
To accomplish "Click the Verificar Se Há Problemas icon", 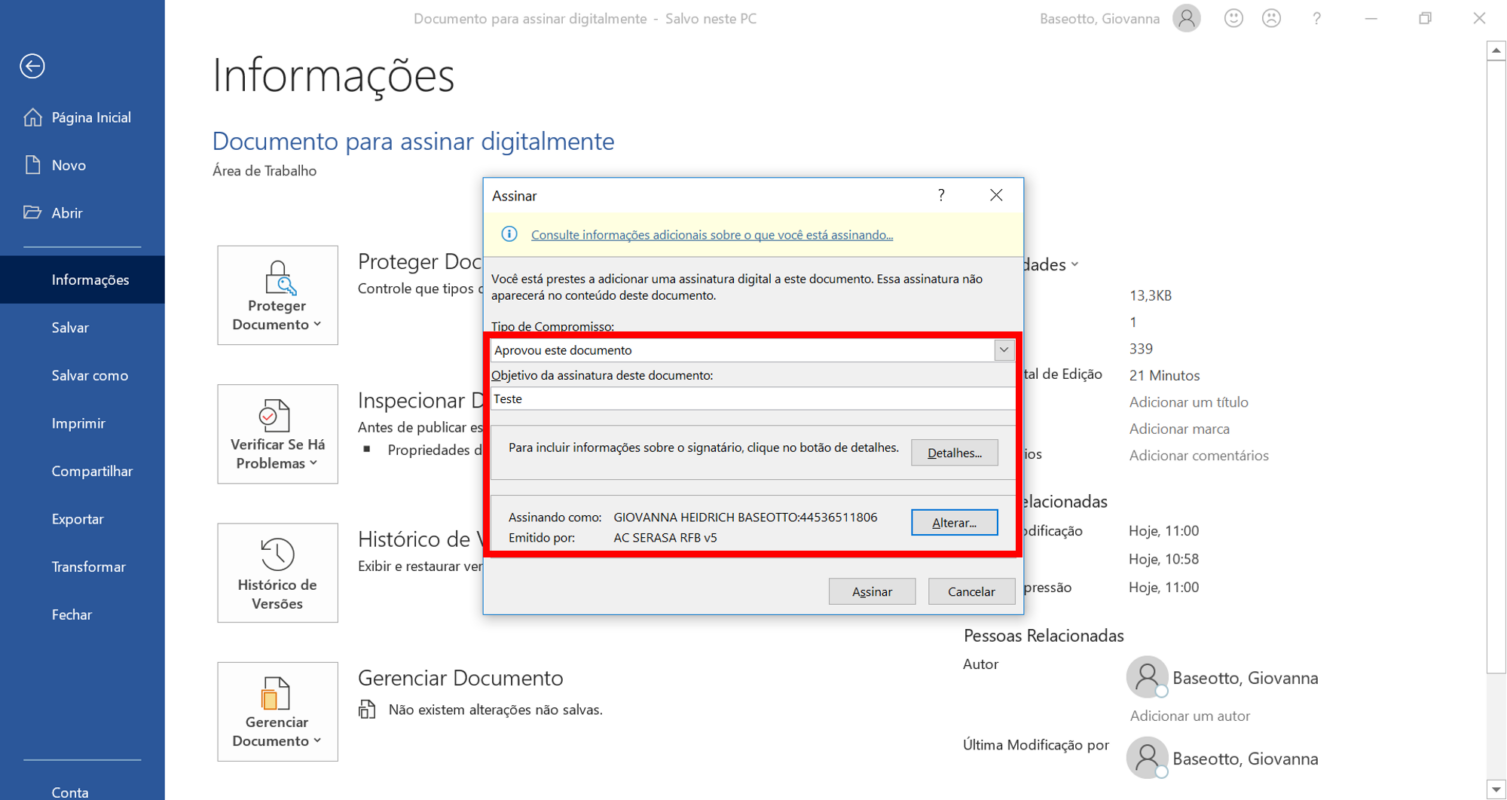I will [x=278, y=434].
